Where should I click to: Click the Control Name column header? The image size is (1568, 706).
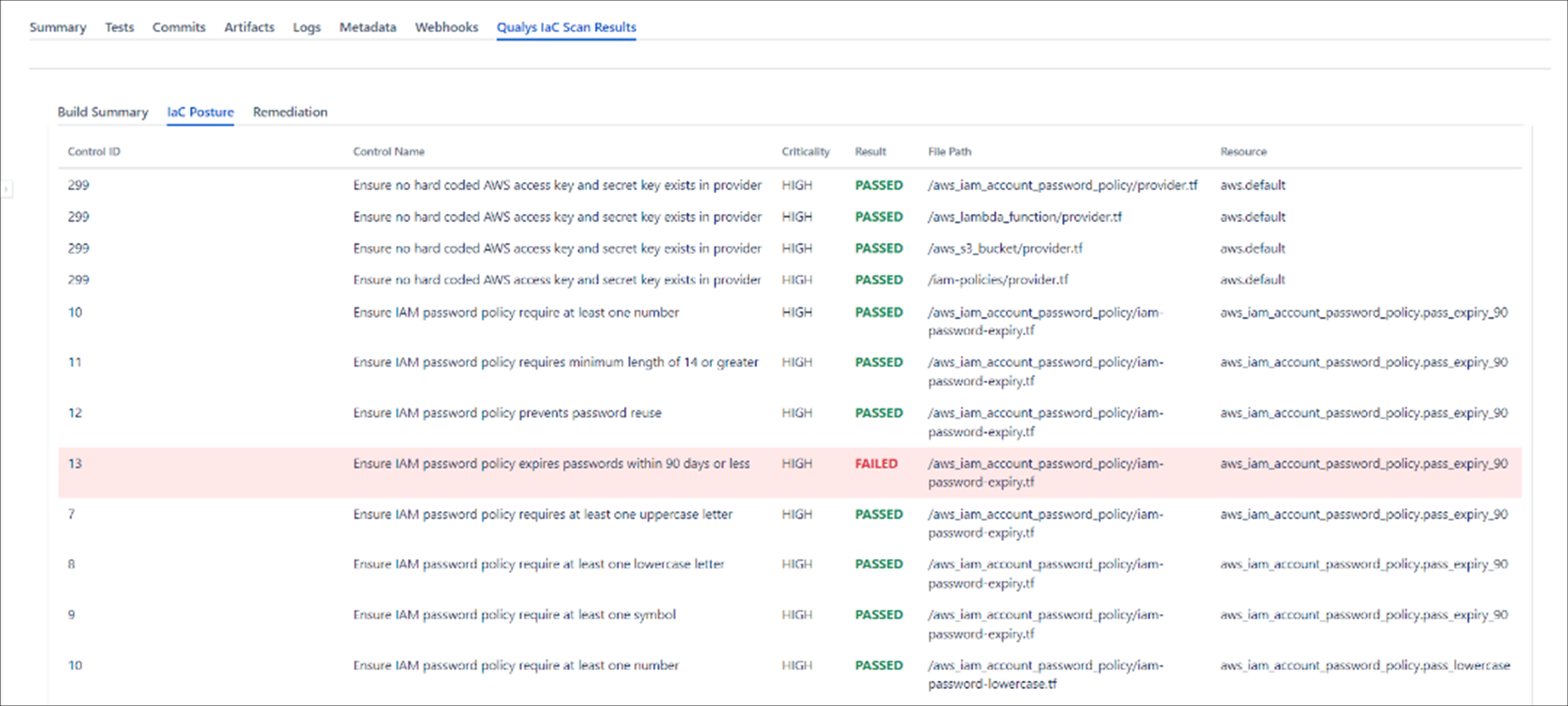[389, 151]
